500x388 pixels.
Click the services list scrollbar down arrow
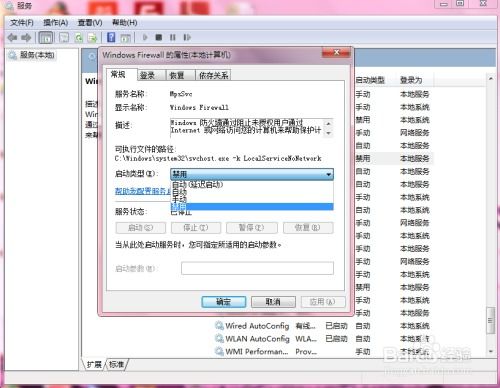[491, 351]
